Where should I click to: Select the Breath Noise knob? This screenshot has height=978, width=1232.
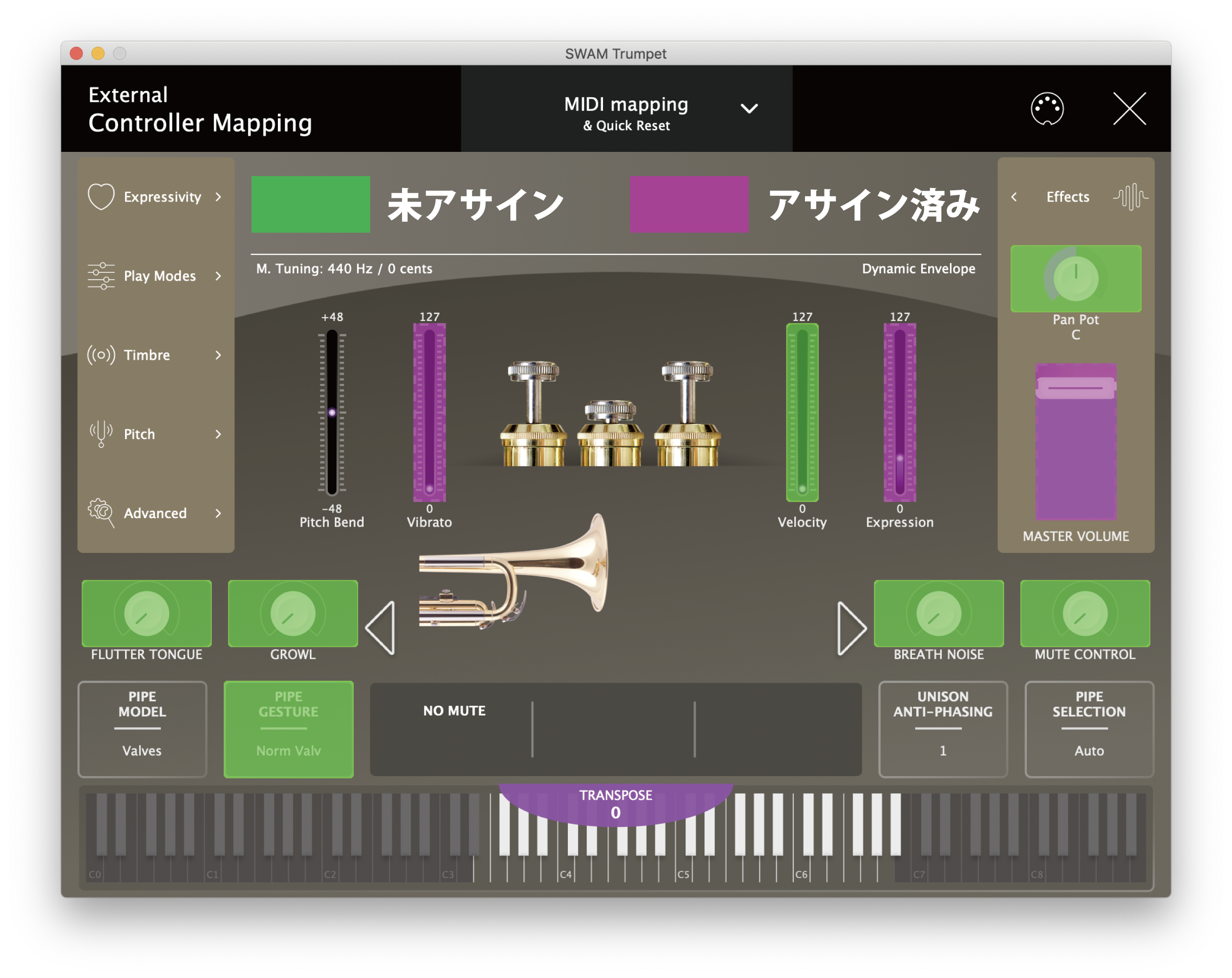(938, 614)
